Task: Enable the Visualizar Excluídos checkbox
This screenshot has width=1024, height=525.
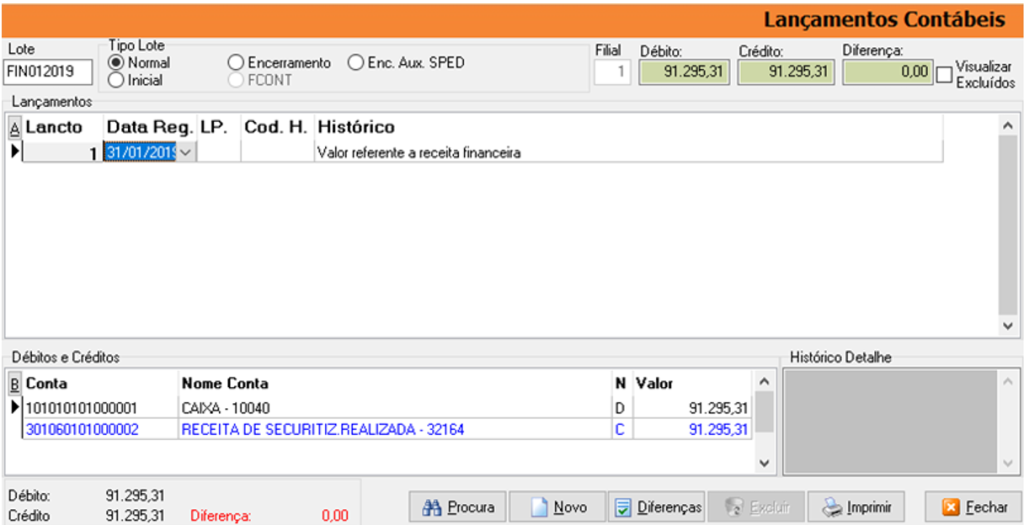Action: 944,74
